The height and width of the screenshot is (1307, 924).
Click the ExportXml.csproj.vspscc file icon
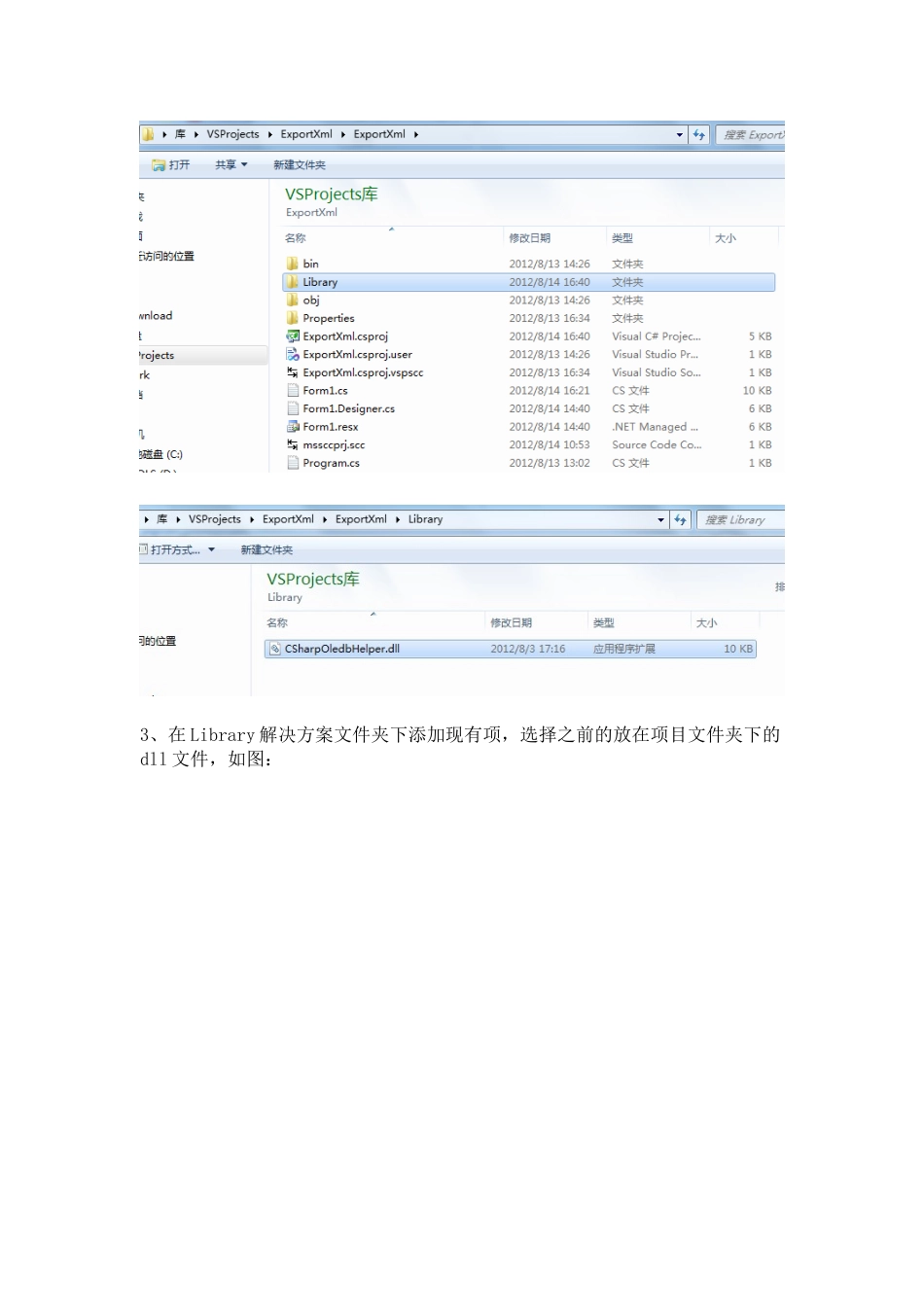(292, 372)
